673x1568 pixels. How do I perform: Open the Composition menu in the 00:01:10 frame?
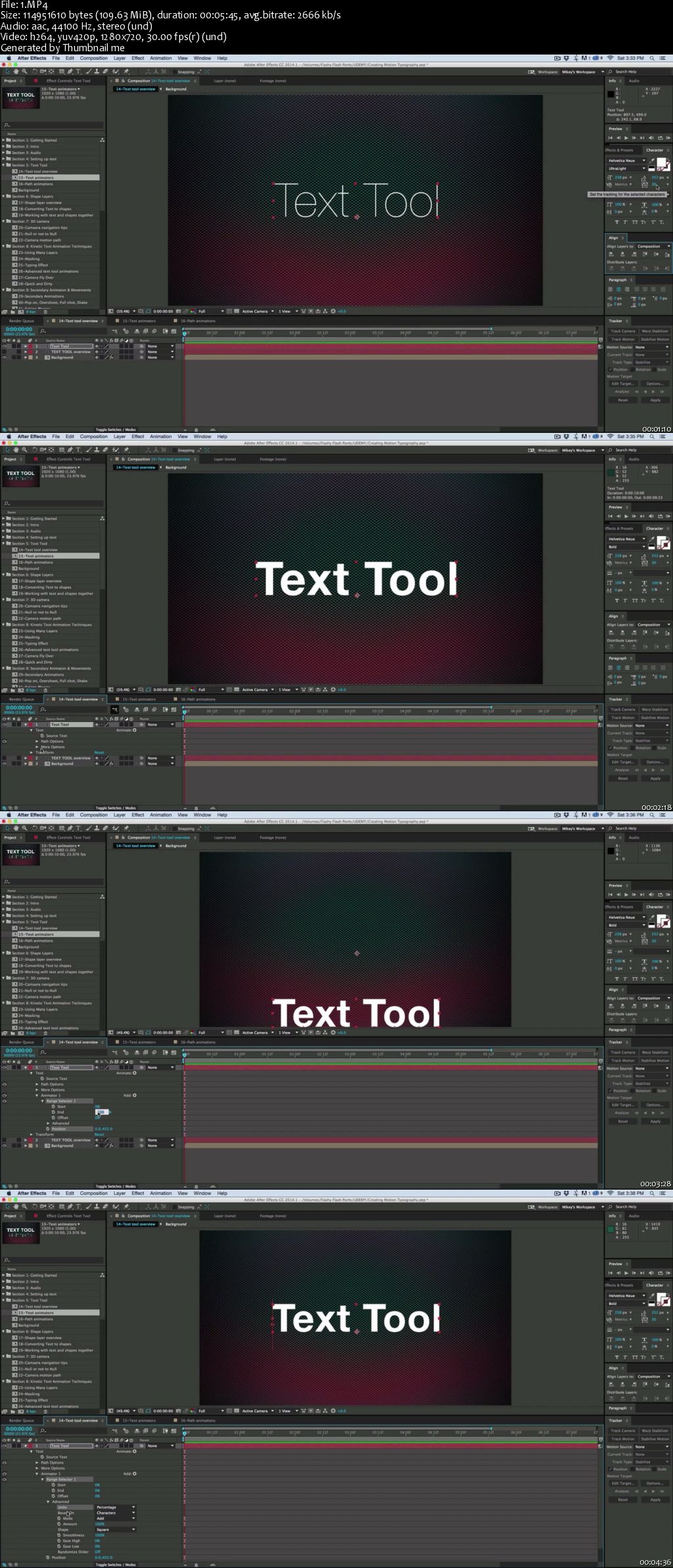94,58
